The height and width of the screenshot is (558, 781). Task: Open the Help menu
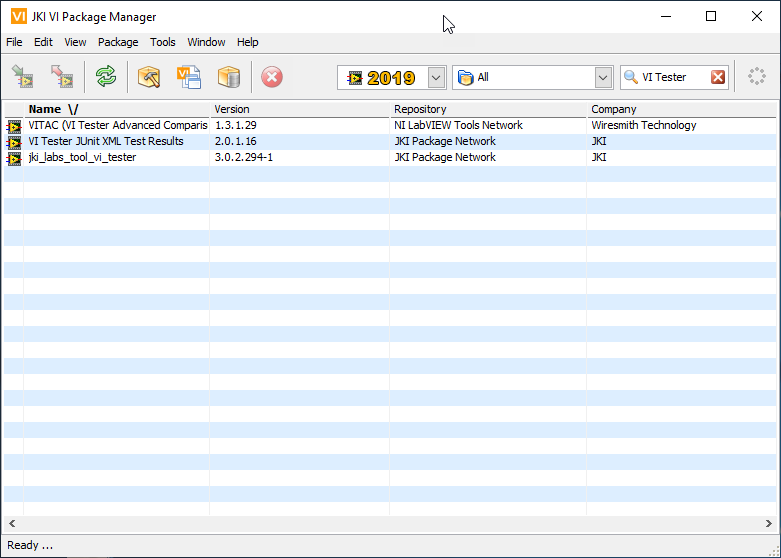point(248,42)
